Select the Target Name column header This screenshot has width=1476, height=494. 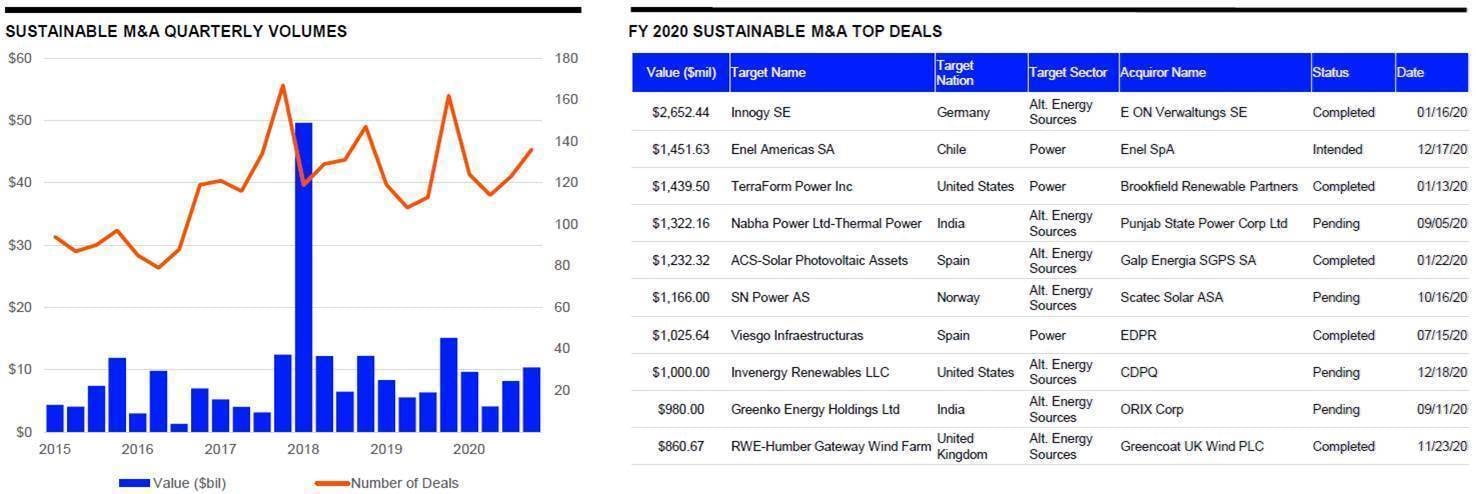(768, 73)
